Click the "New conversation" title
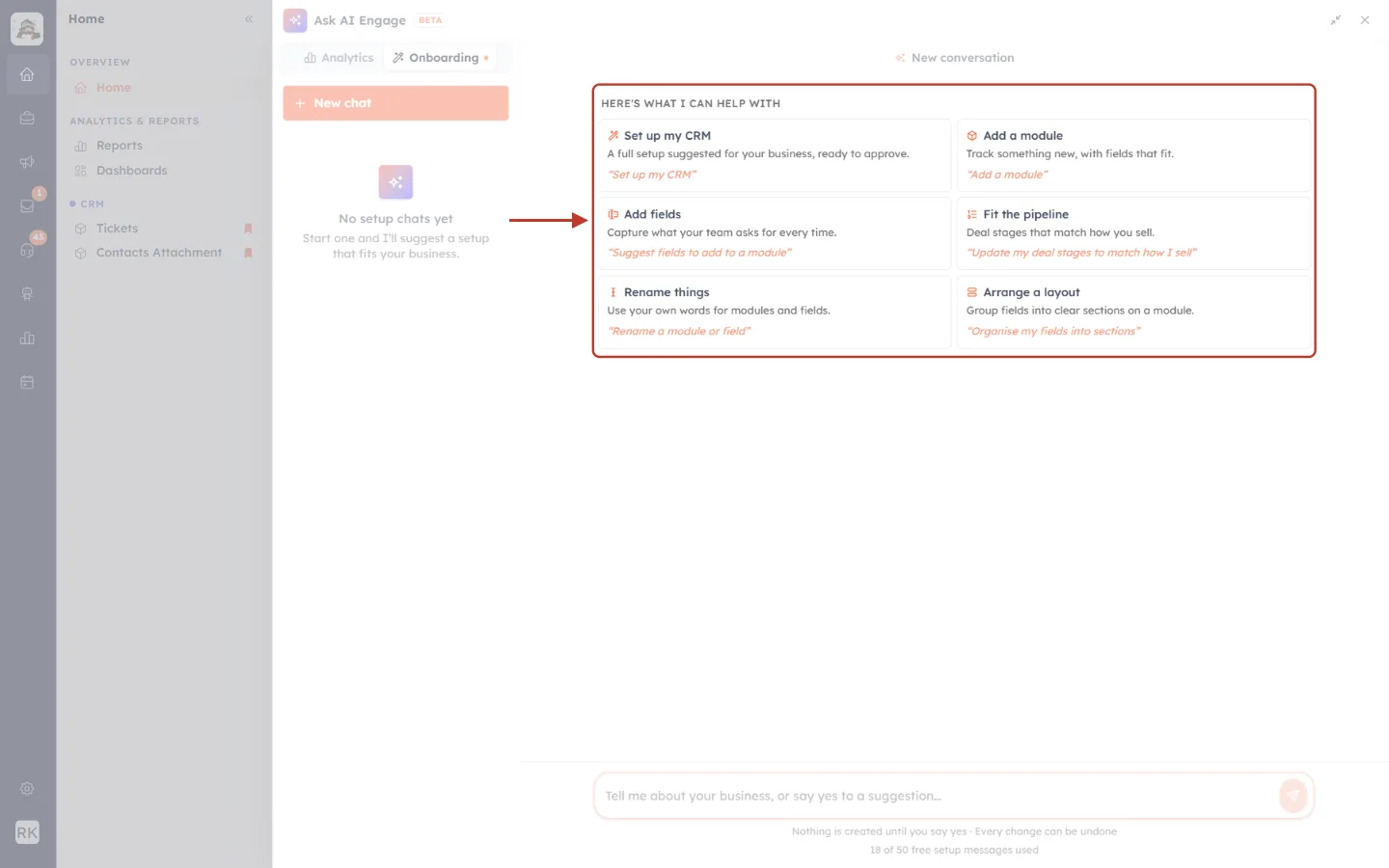The height and width of the screenshot is (868, 1389). [x=963, y=58]
